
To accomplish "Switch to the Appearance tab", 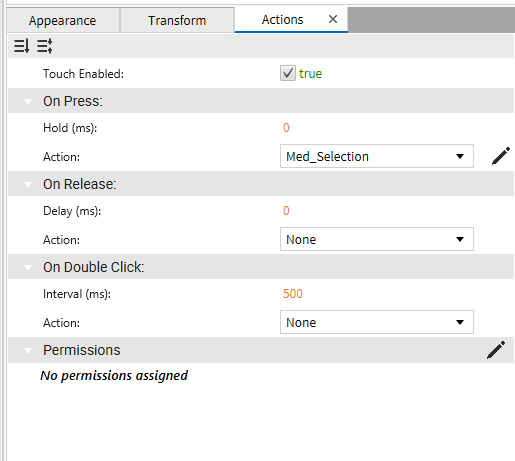I will 63,20.
